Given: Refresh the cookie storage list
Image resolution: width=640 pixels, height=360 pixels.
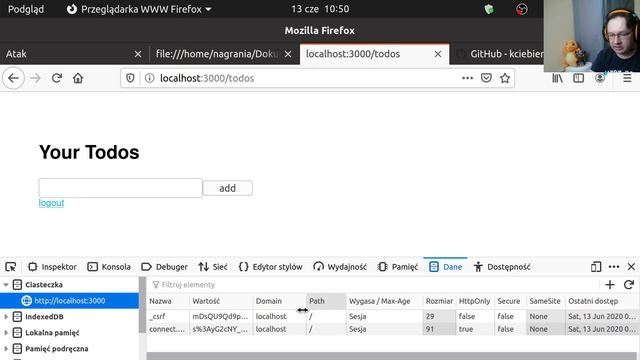Looking at the screenshot, I should pyautogui.click(x=629, y=284).
